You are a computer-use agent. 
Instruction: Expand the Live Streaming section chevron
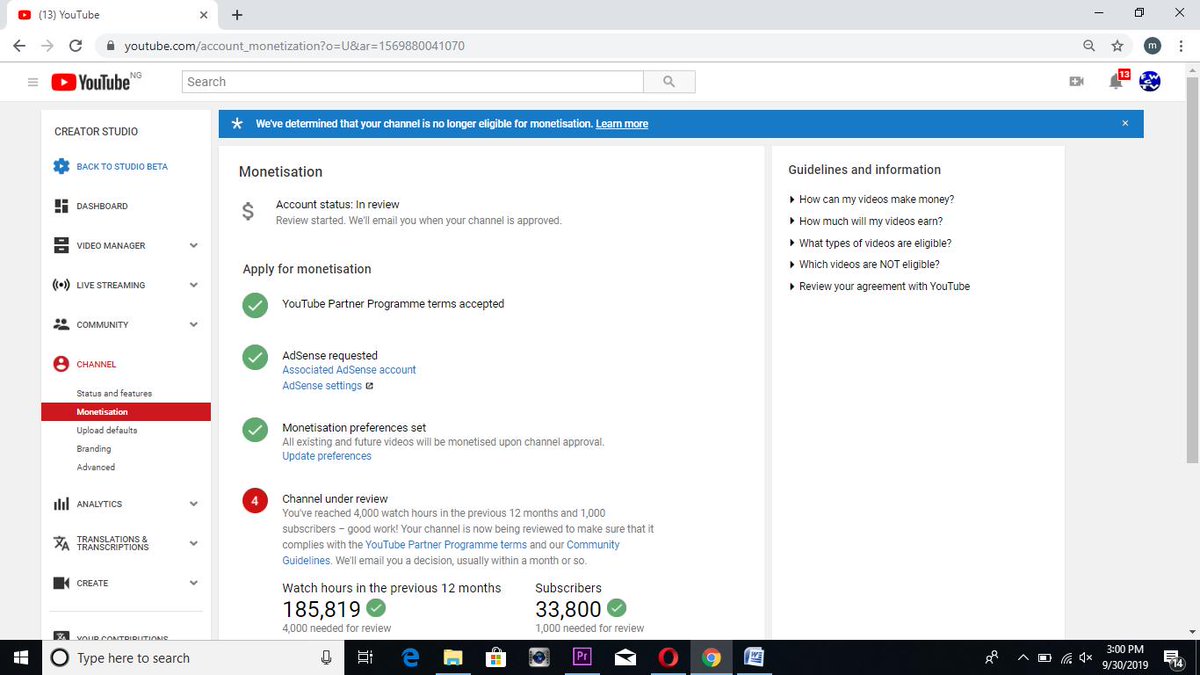click(194, 285)
